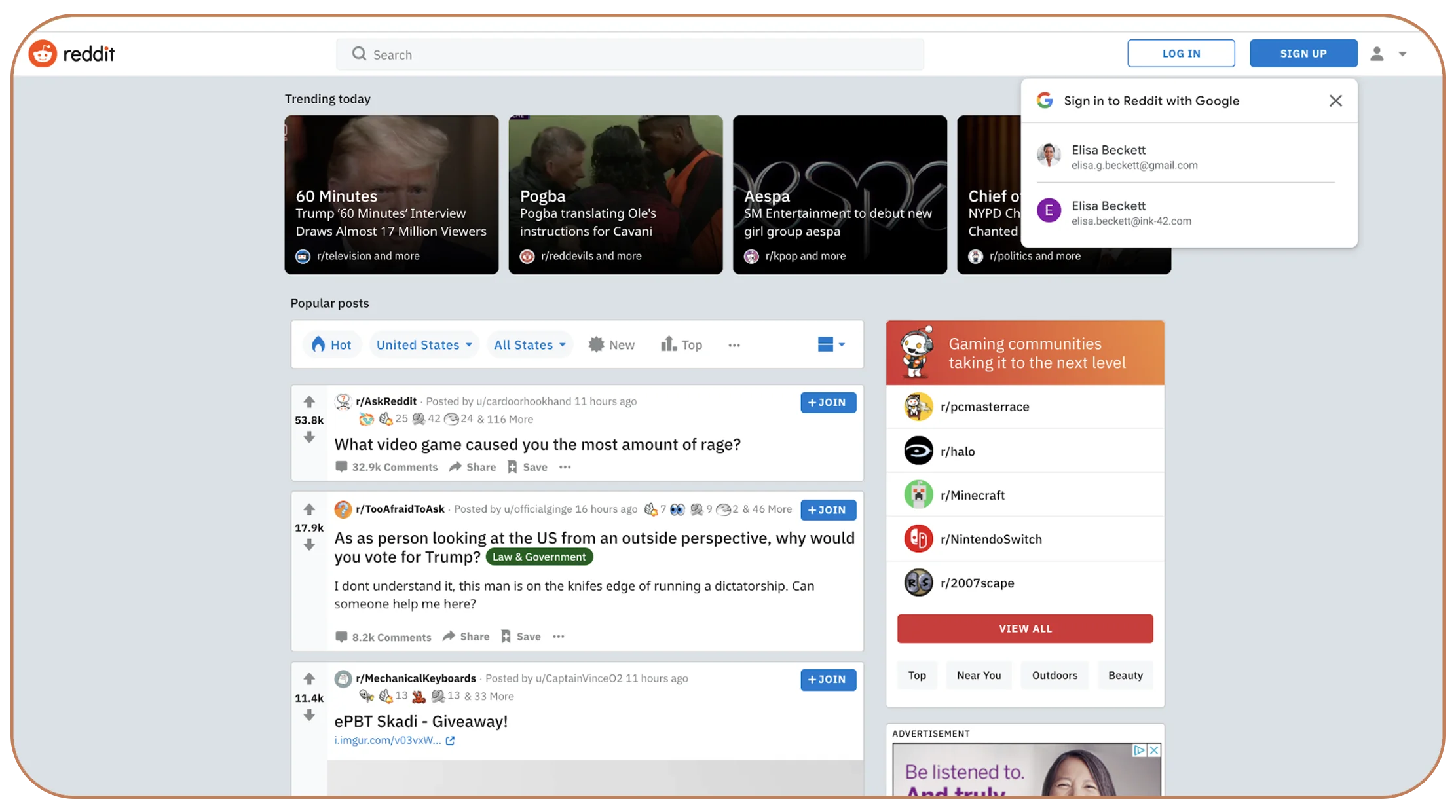The height and width of the screenshot is (812, 1456).
Task: Share the AskReddit video game post
Action: click(472, 467)
